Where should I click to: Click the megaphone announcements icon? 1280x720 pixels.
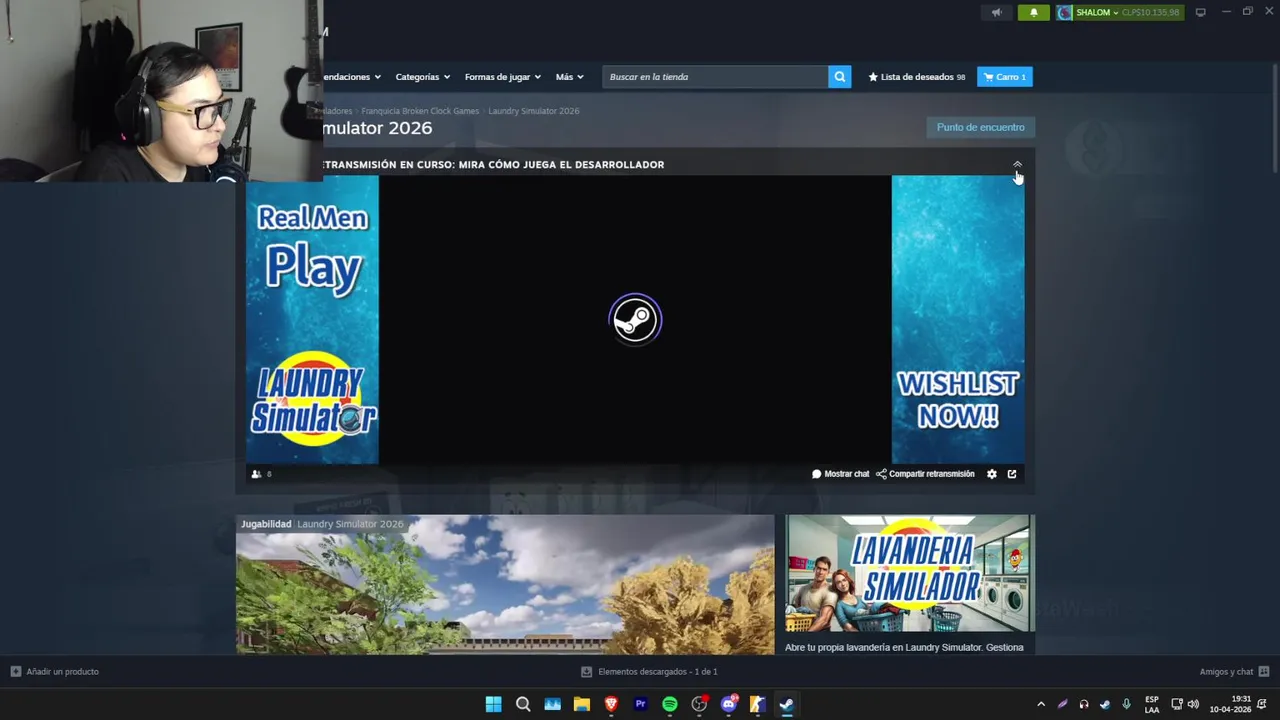pyautogui.click(x=996, y=12)
